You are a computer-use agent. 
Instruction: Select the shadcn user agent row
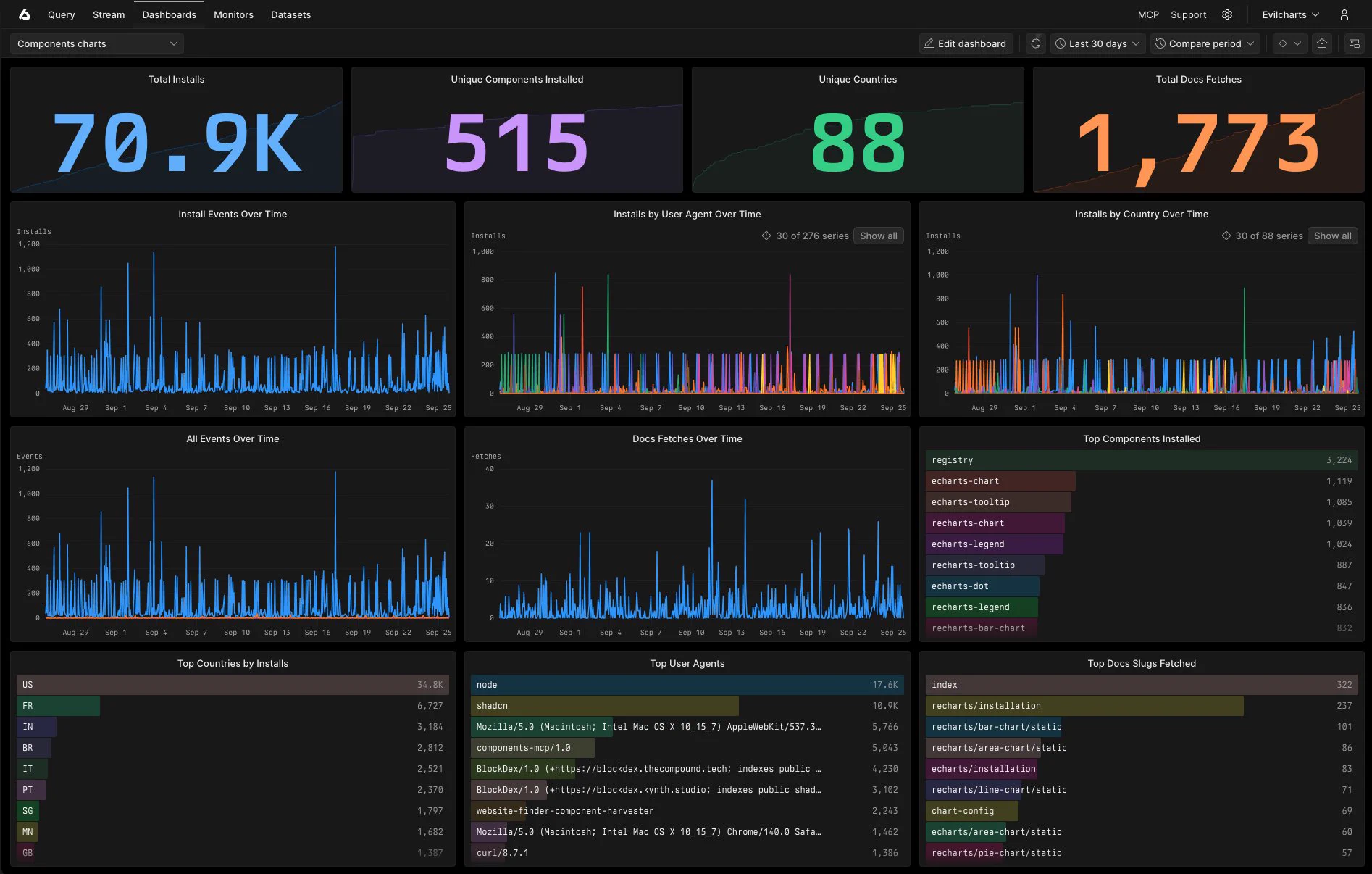click(x=687, y=706)
